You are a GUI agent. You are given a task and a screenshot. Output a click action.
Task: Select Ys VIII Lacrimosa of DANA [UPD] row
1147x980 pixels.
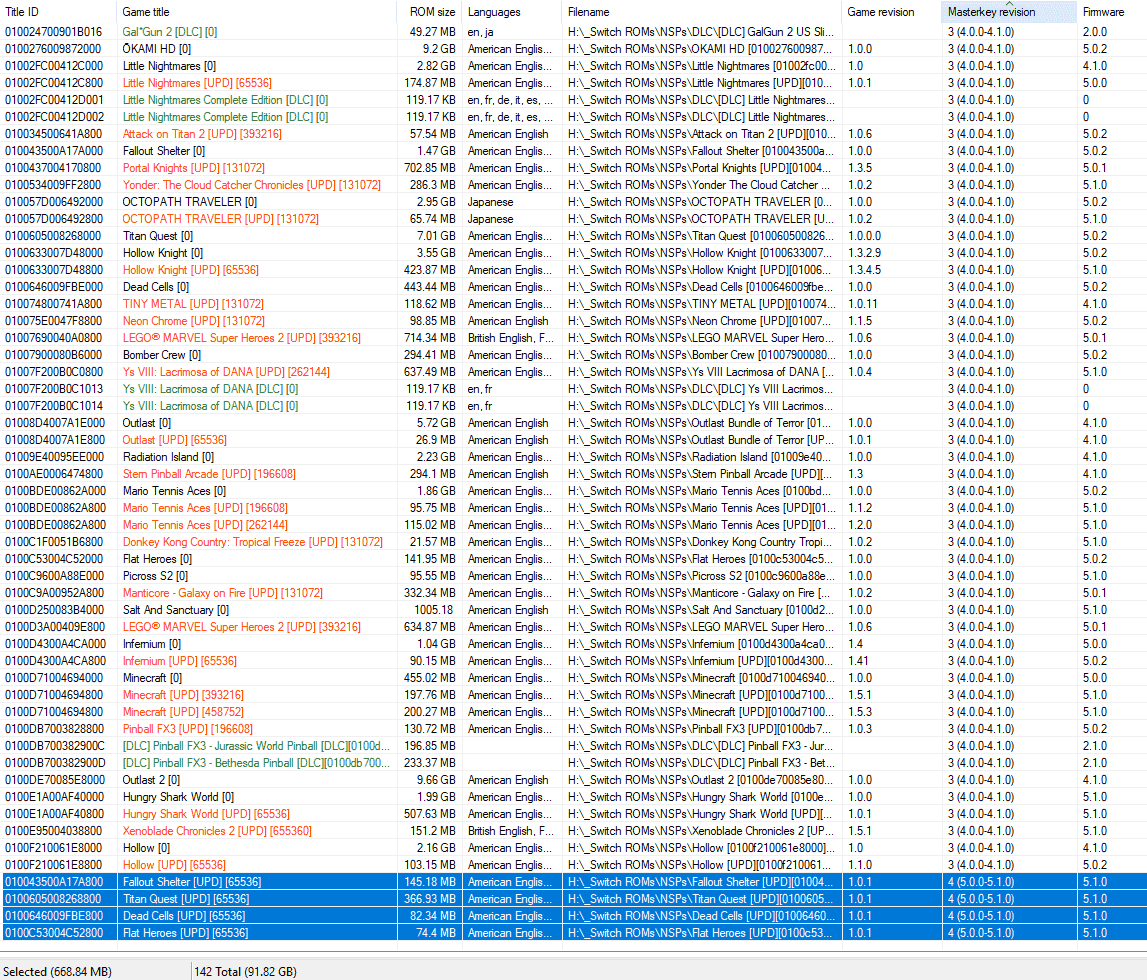click(x=574, y=372)
